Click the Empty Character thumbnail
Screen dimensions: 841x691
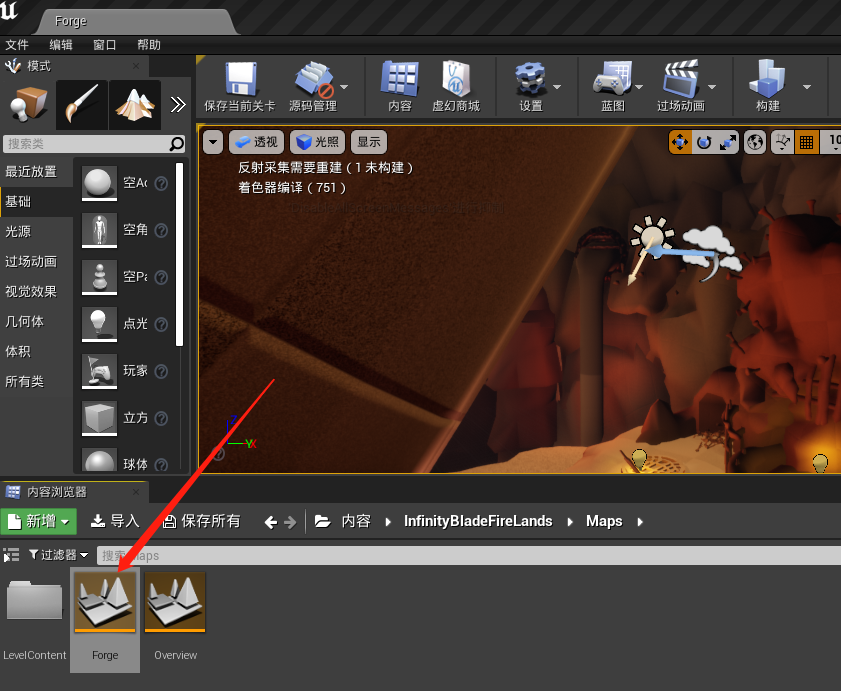click(99, 230)
